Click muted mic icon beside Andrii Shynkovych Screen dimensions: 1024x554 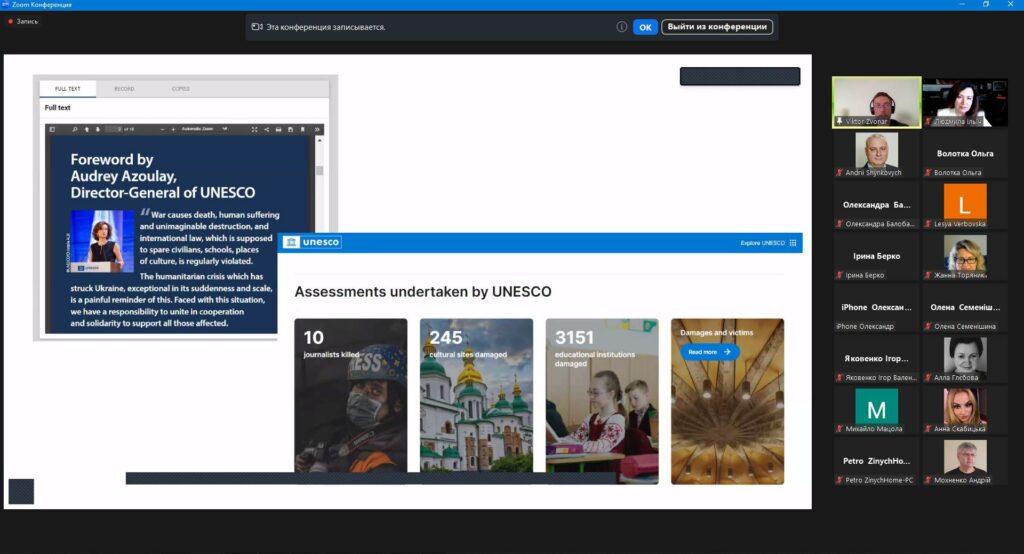pos(839,172)
